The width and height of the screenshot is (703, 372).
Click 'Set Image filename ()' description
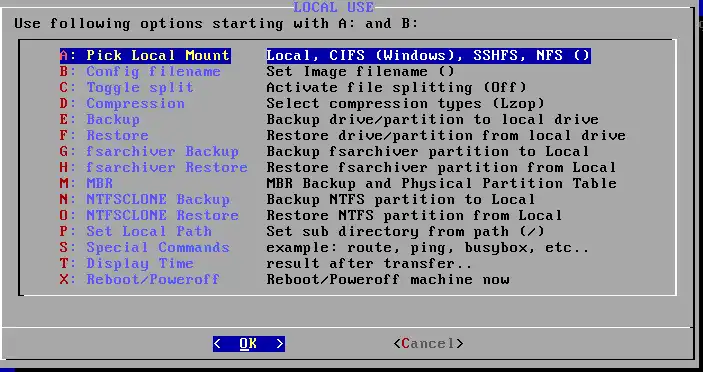click(360, 72)
